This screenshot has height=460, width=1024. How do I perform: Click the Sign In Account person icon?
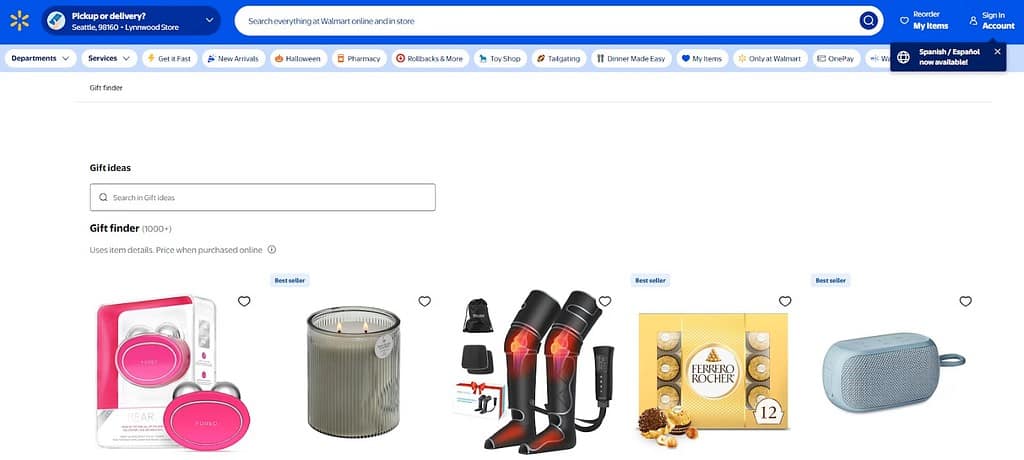tap(973, 21)
